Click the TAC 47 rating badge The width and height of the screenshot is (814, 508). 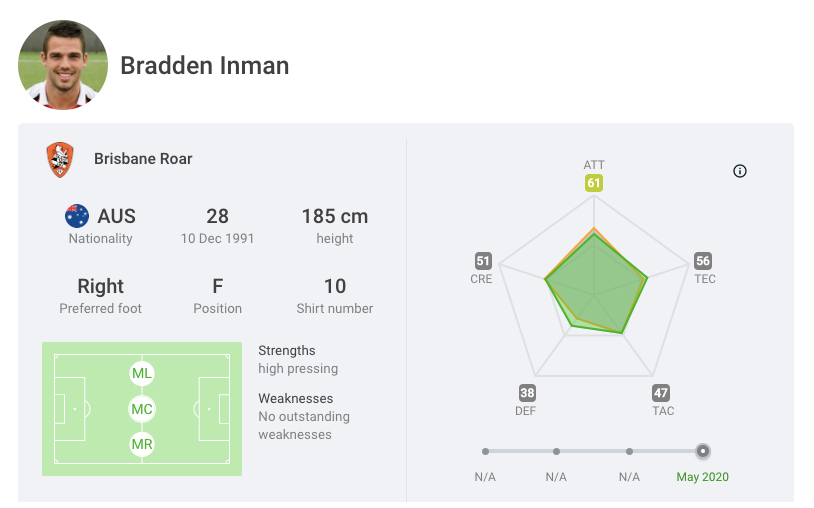pos(661,393)
